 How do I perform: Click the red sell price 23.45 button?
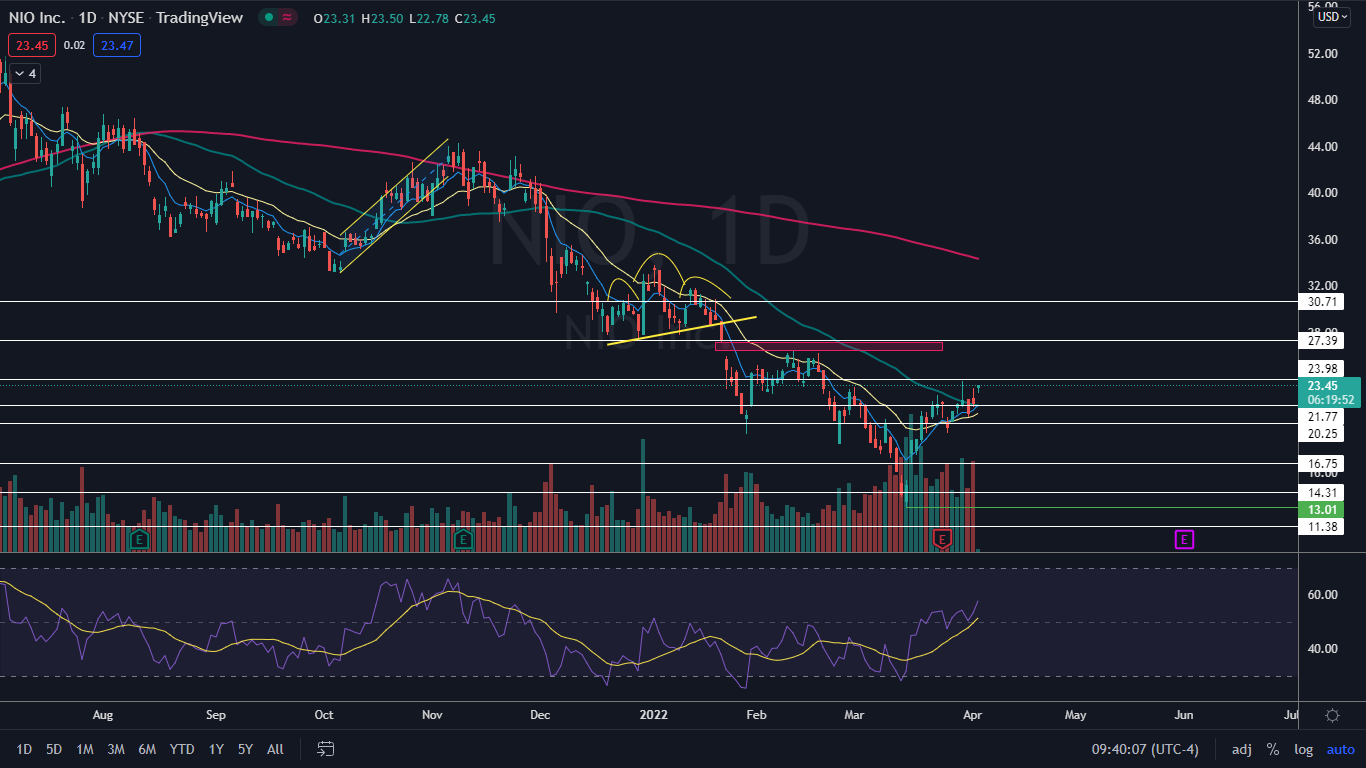31,45
